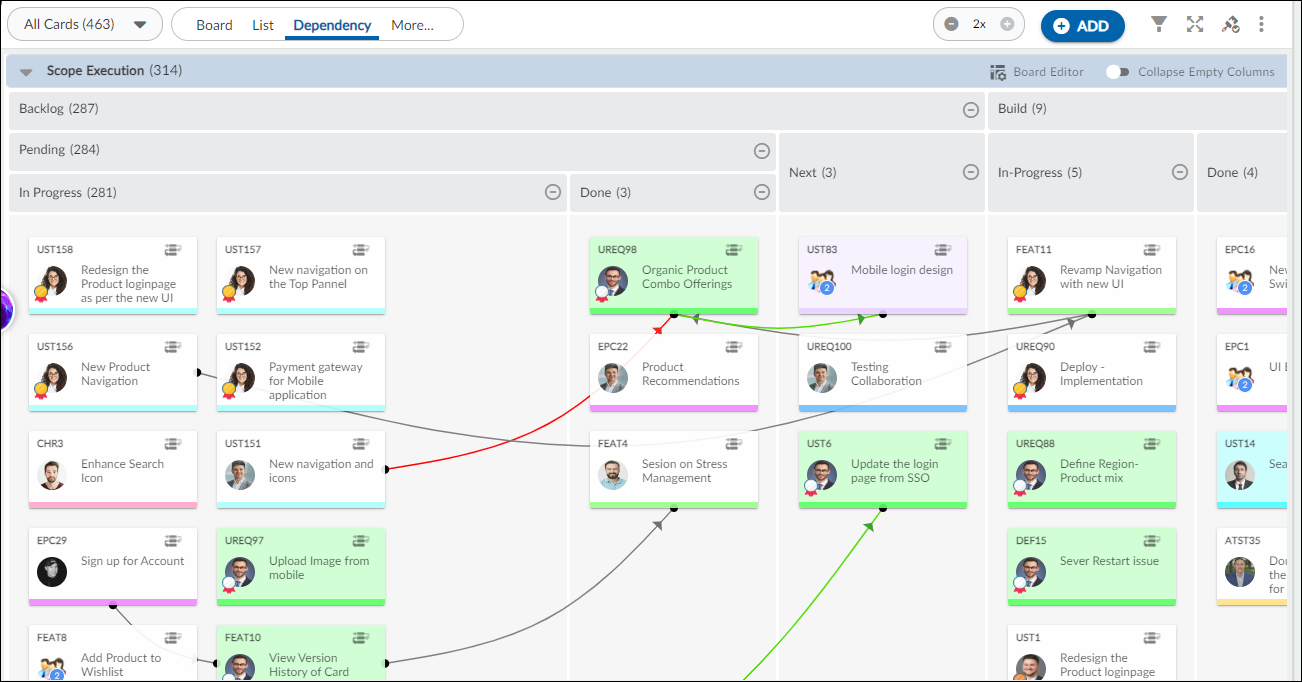
Task: Click the ADD button
Action: coord(1082,25)
